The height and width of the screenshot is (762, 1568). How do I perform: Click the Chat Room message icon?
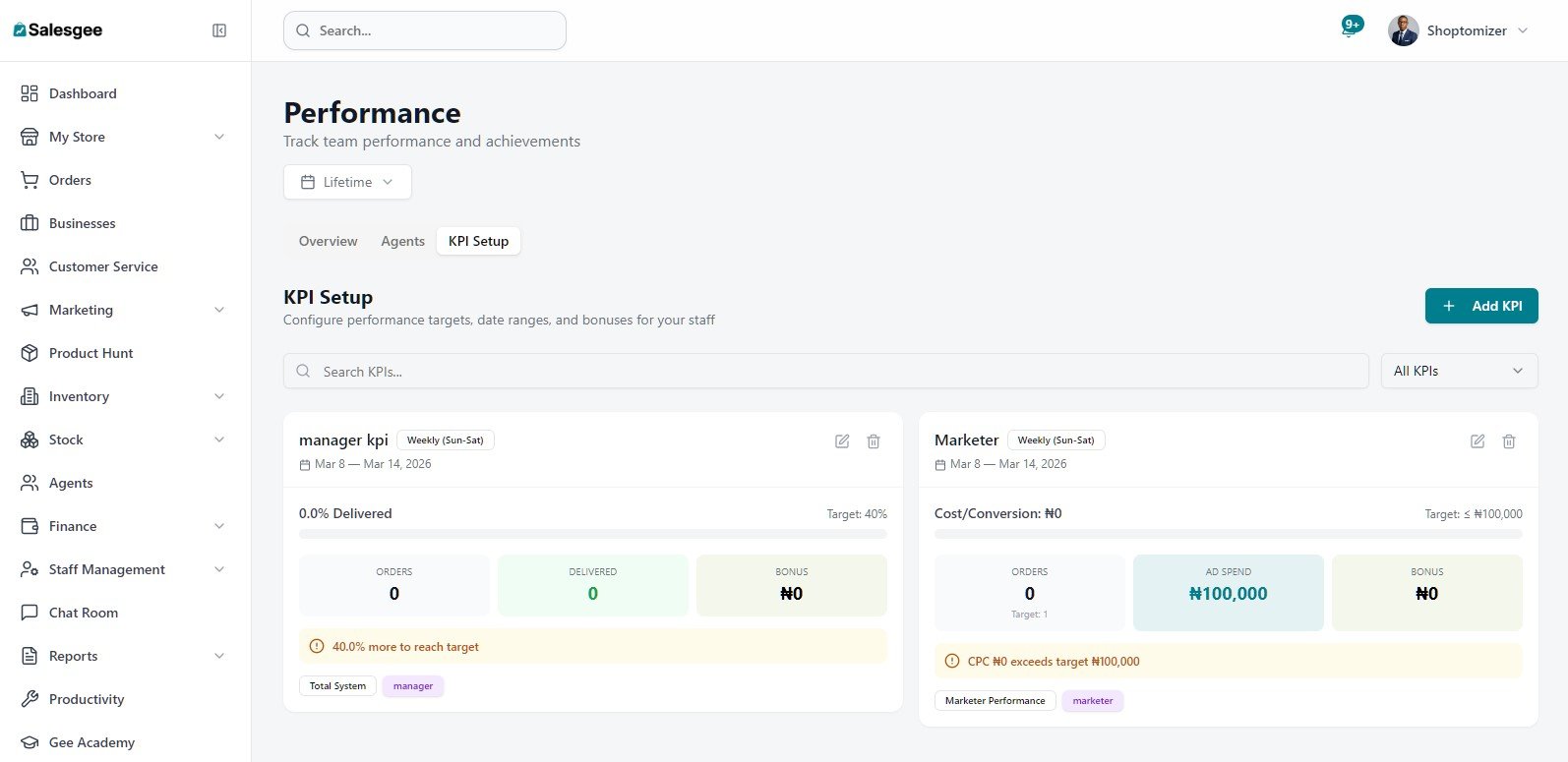(x=30, y=613)
